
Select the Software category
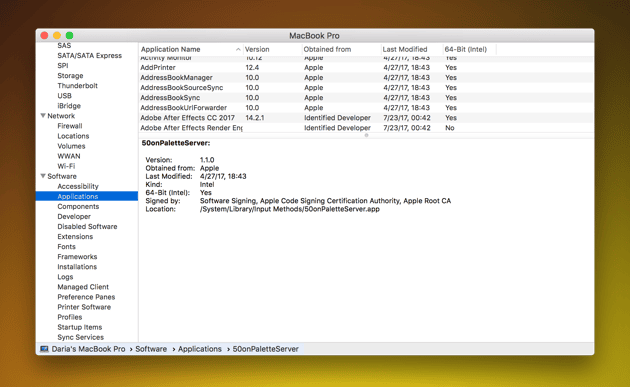[x=62, y=176]
